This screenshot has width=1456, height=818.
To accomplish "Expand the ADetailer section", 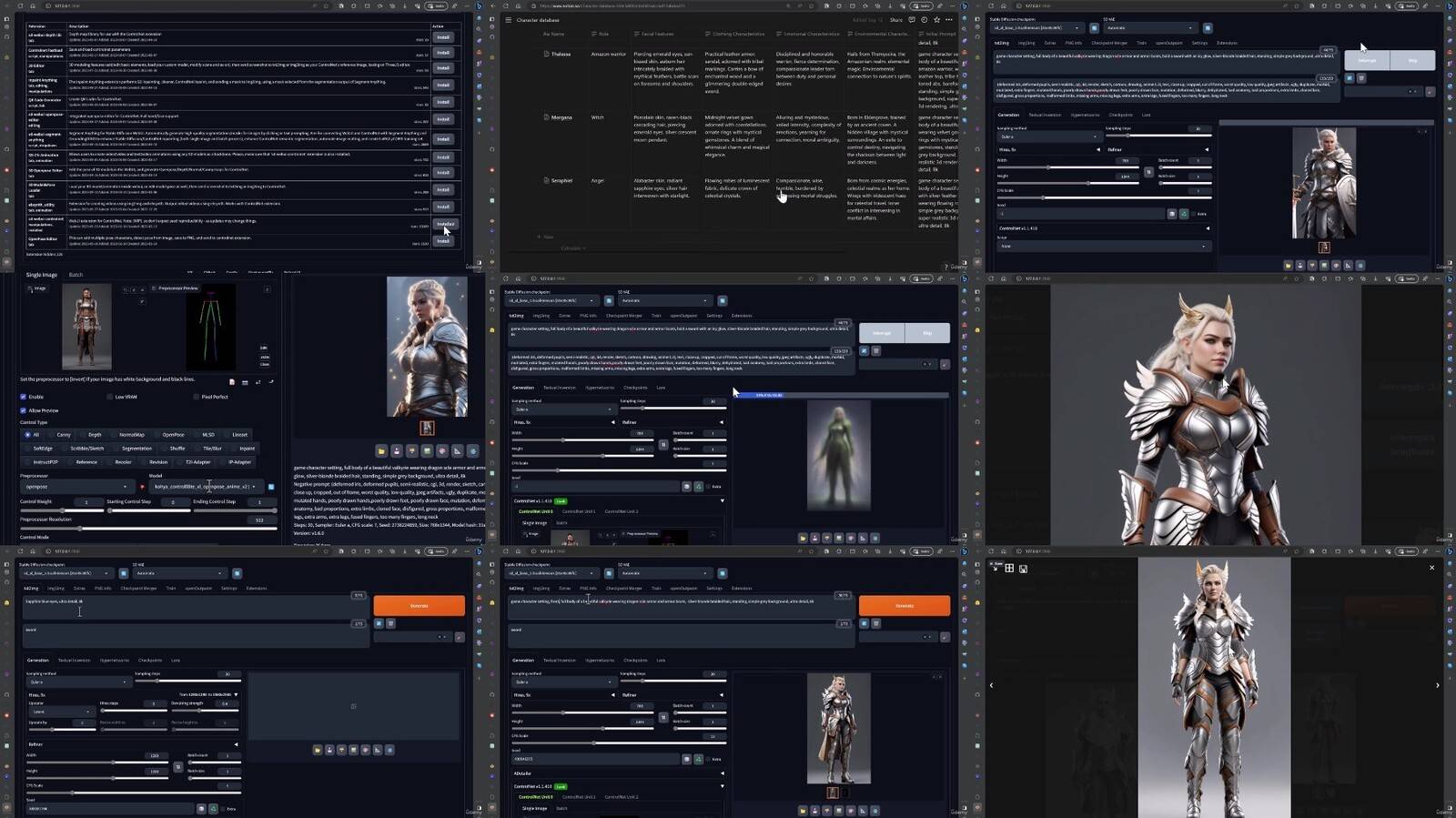I will click(618, 773).
